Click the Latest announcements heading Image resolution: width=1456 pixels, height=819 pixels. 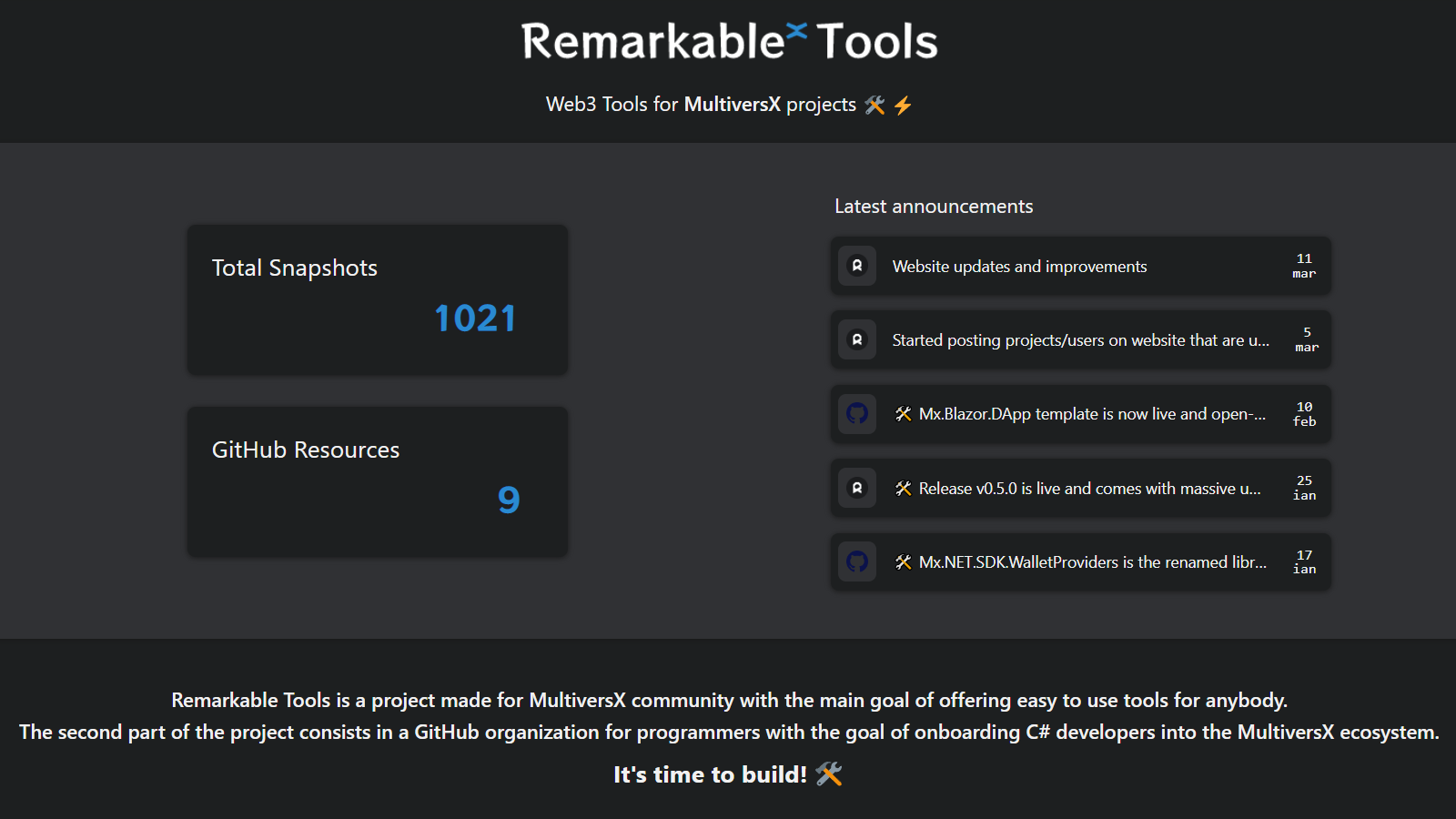click(x=933, y=206)
